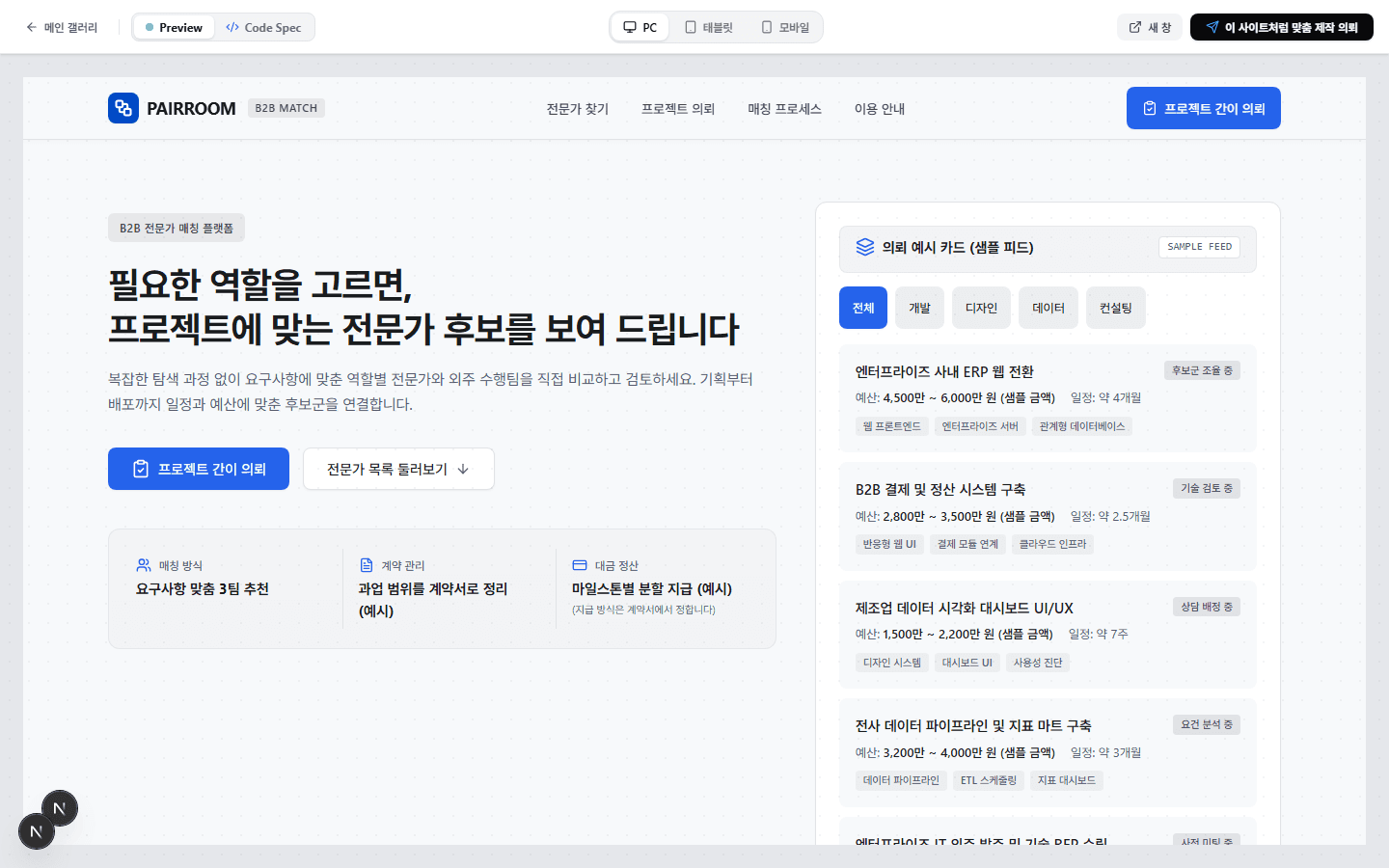1389x868 pixels.
Task: Click the PAIRROOM logo icon
Action: coord(123,108)
